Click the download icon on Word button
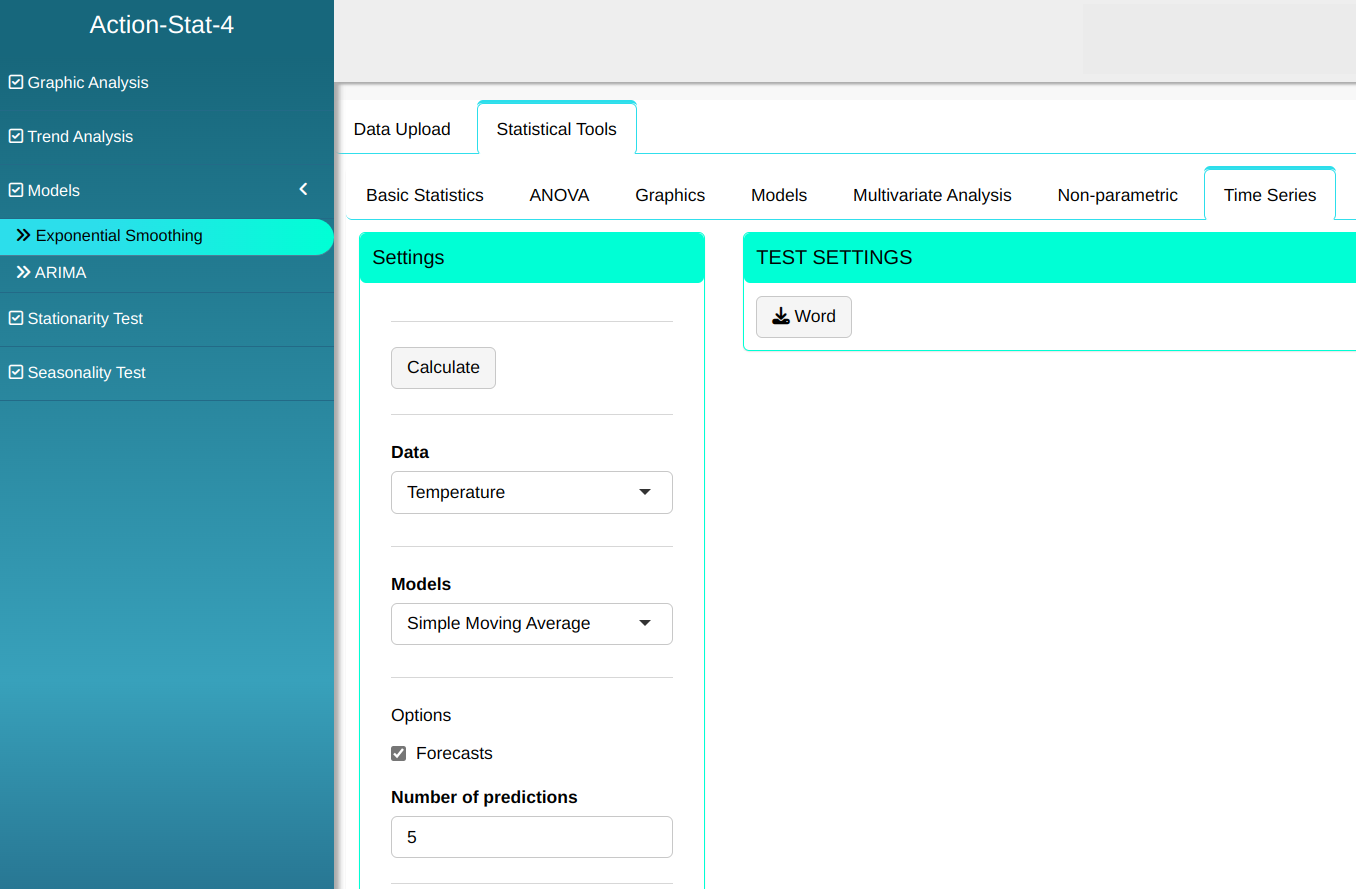Screen dimensions: 1356x889 point(781,317)
